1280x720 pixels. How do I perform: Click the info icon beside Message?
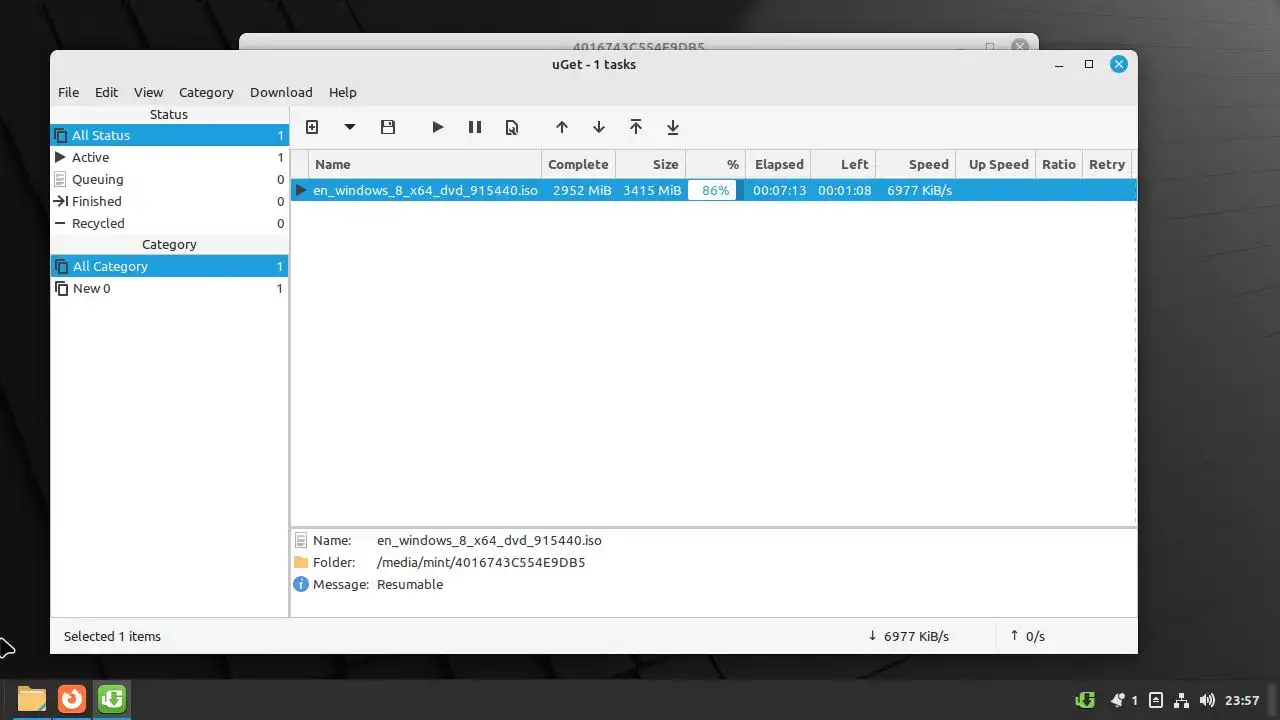(301, 584)
